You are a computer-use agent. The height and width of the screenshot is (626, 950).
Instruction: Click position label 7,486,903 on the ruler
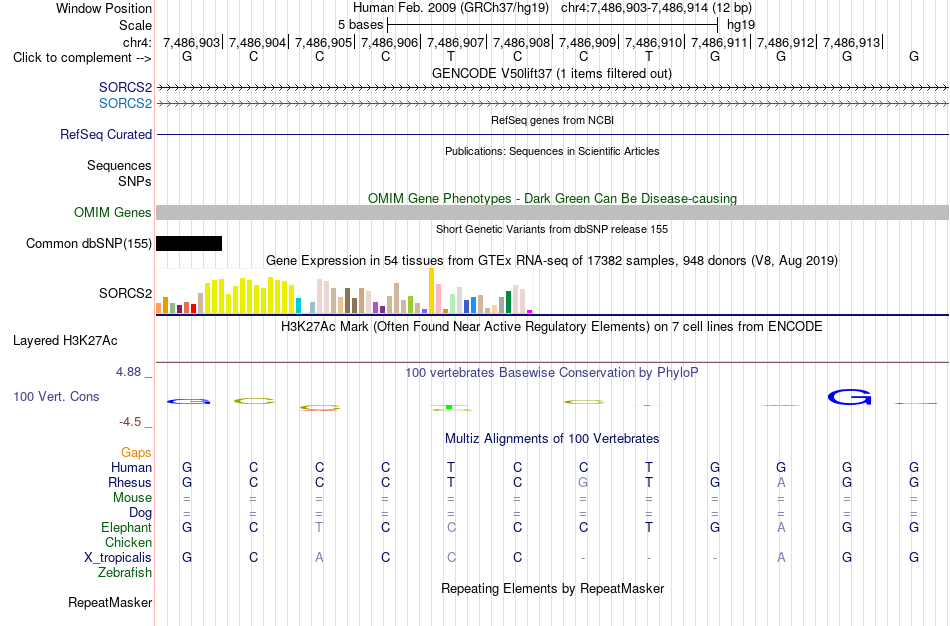(191, 42)
